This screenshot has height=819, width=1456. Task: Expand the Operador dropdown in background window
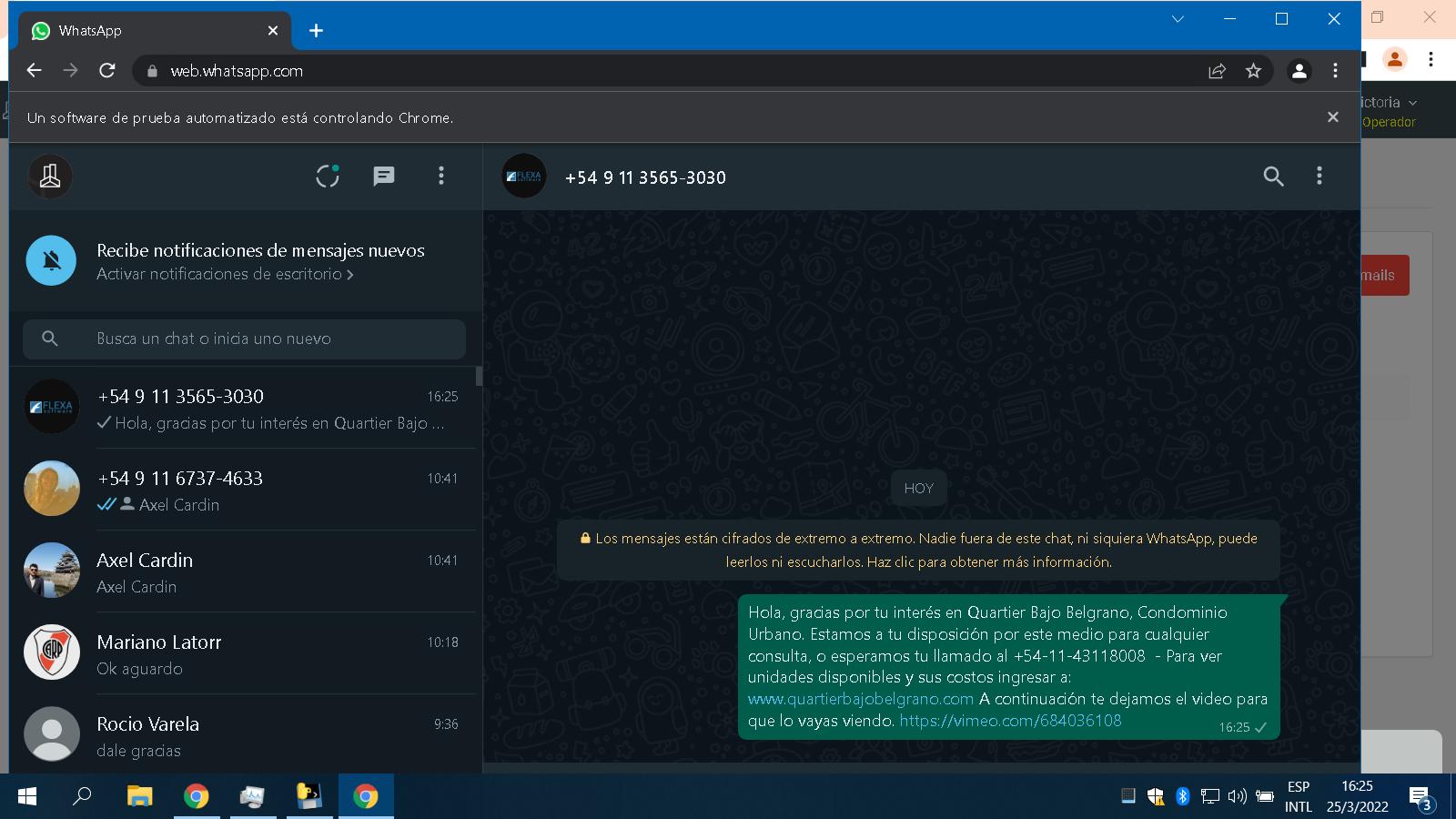[1389, 112]
